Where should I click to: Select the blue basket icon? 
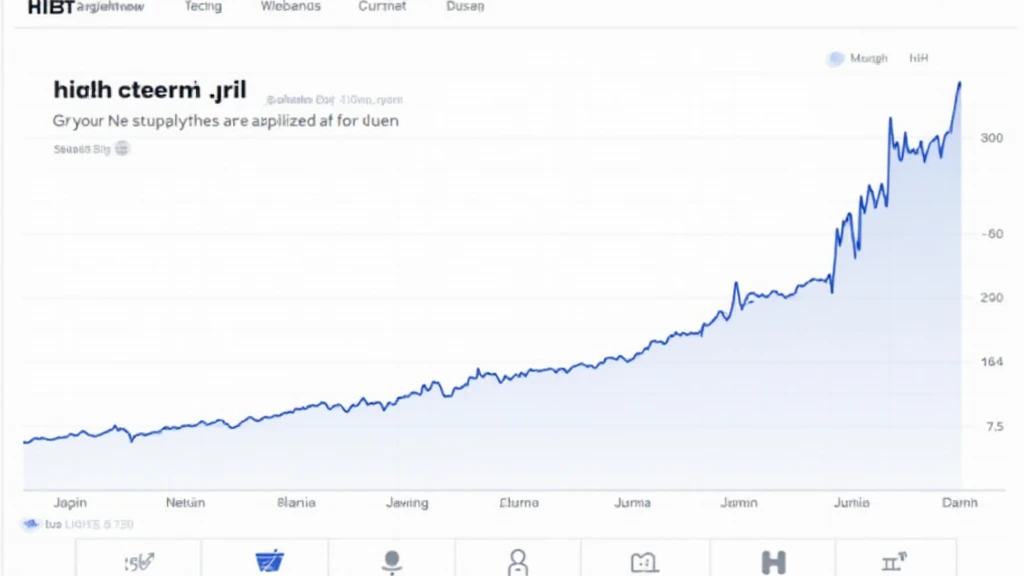269,561
